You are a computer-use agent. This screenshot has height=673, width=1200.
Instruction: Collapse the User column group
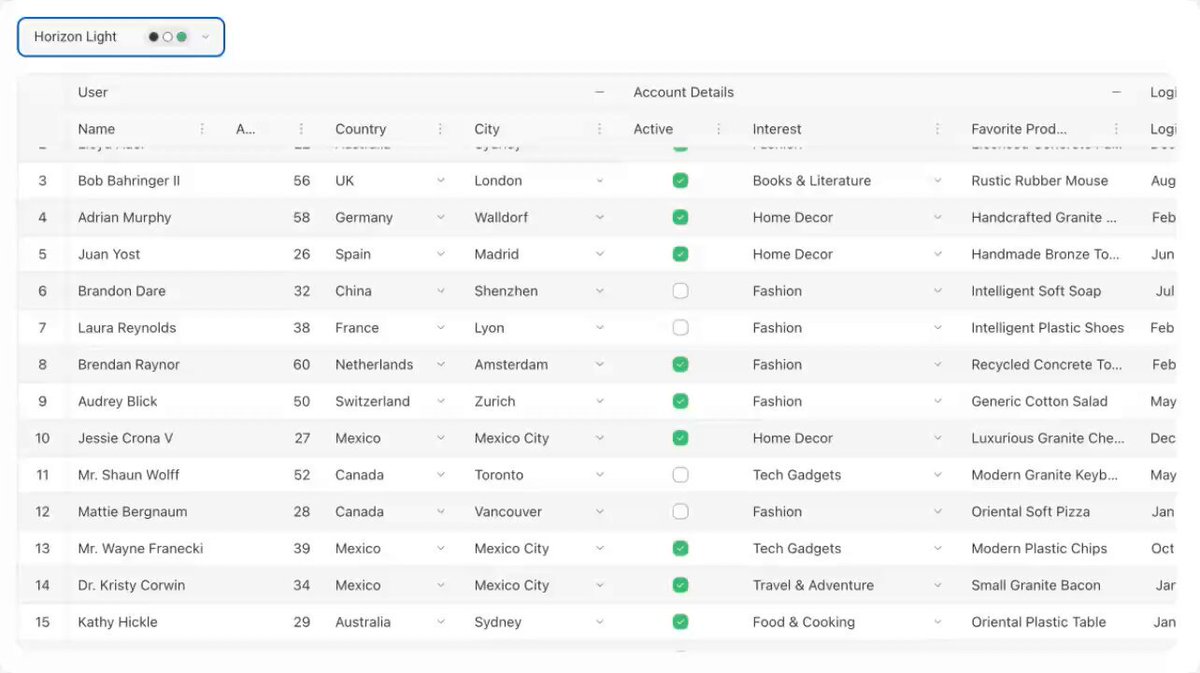(x=599, y=92)
